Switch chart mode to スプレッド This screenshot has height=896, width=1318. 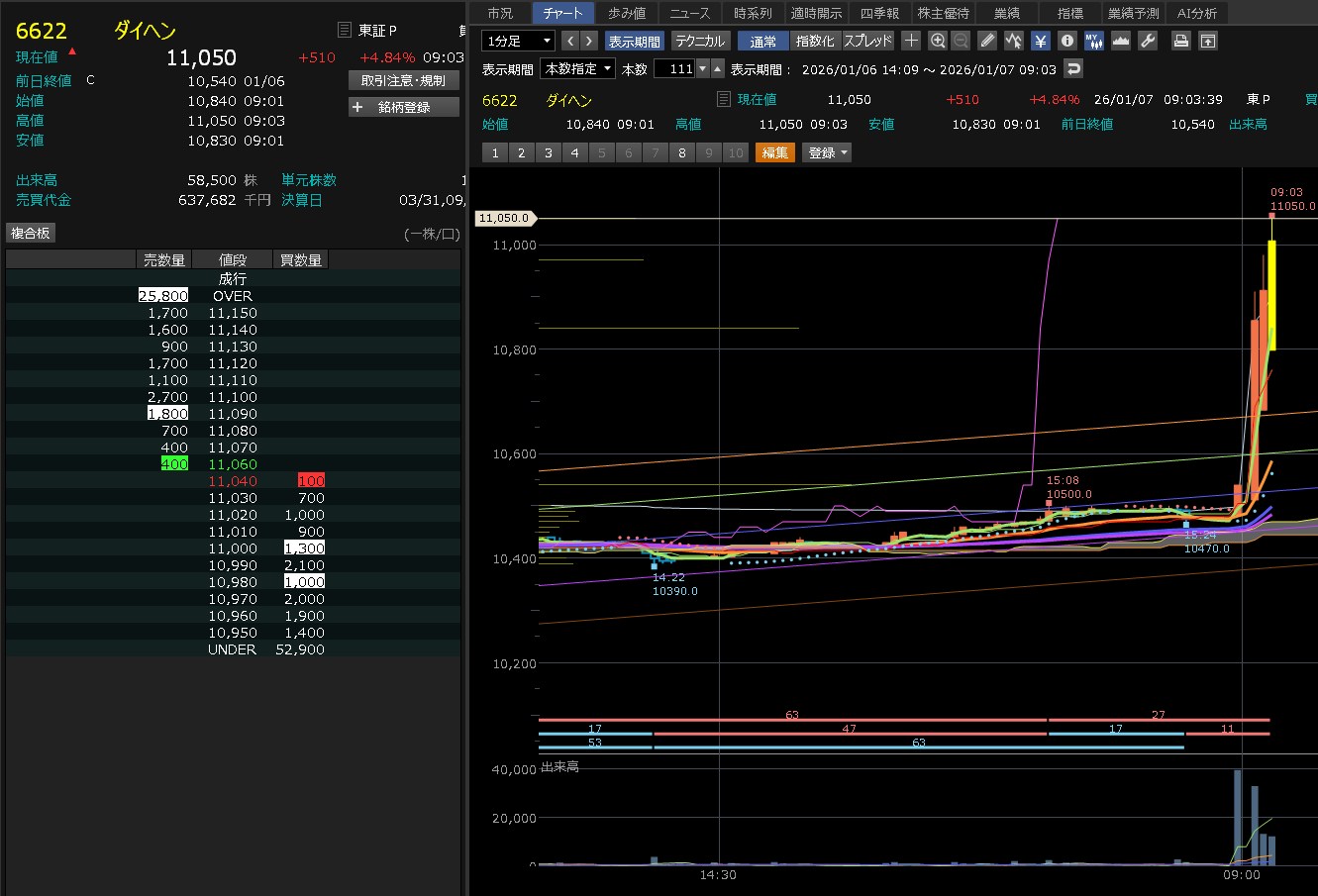[867, 41]
